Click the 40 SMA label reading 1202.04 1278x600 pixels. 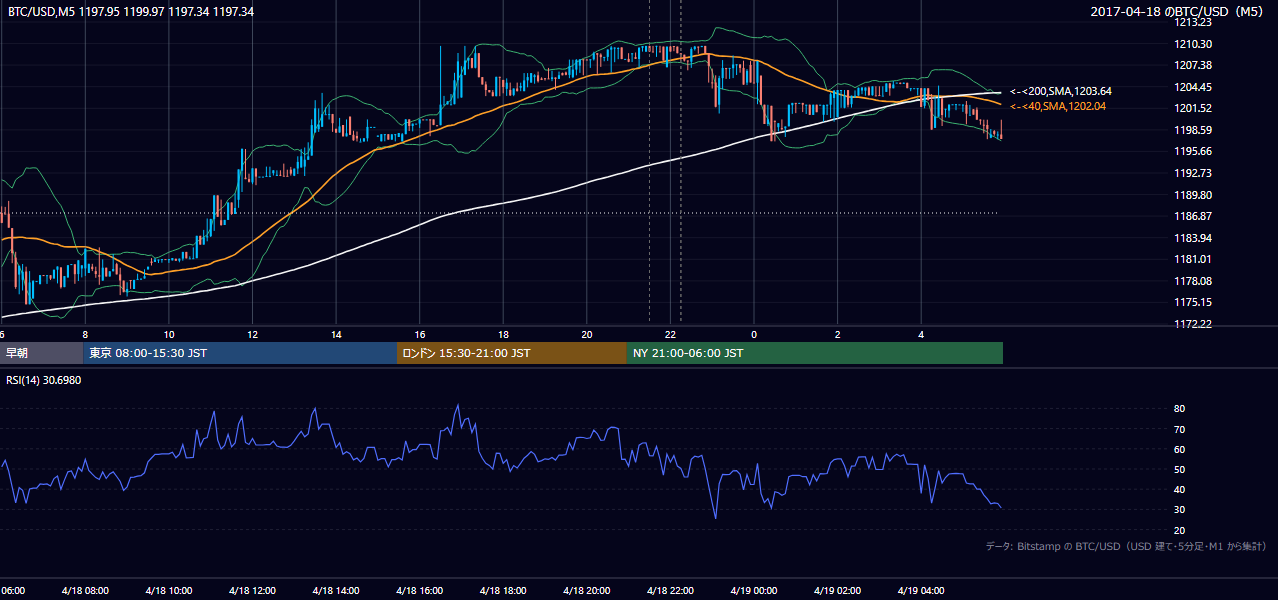[x=1058, y=107]
